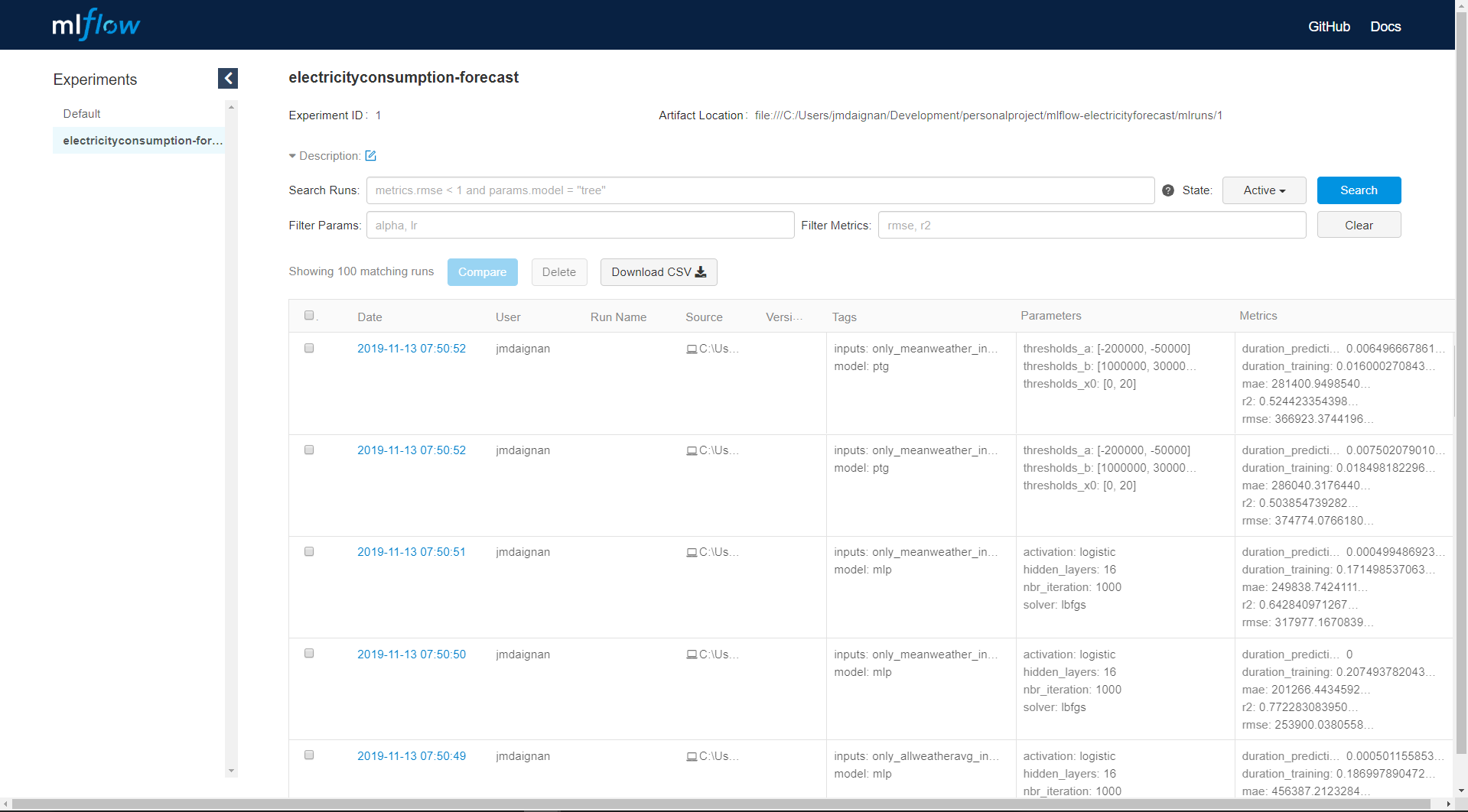This screenshot has height=812, width=1468.
Task: Open the Description edit pencil icon
Action: pyautogui.click(x=371, y=155)
